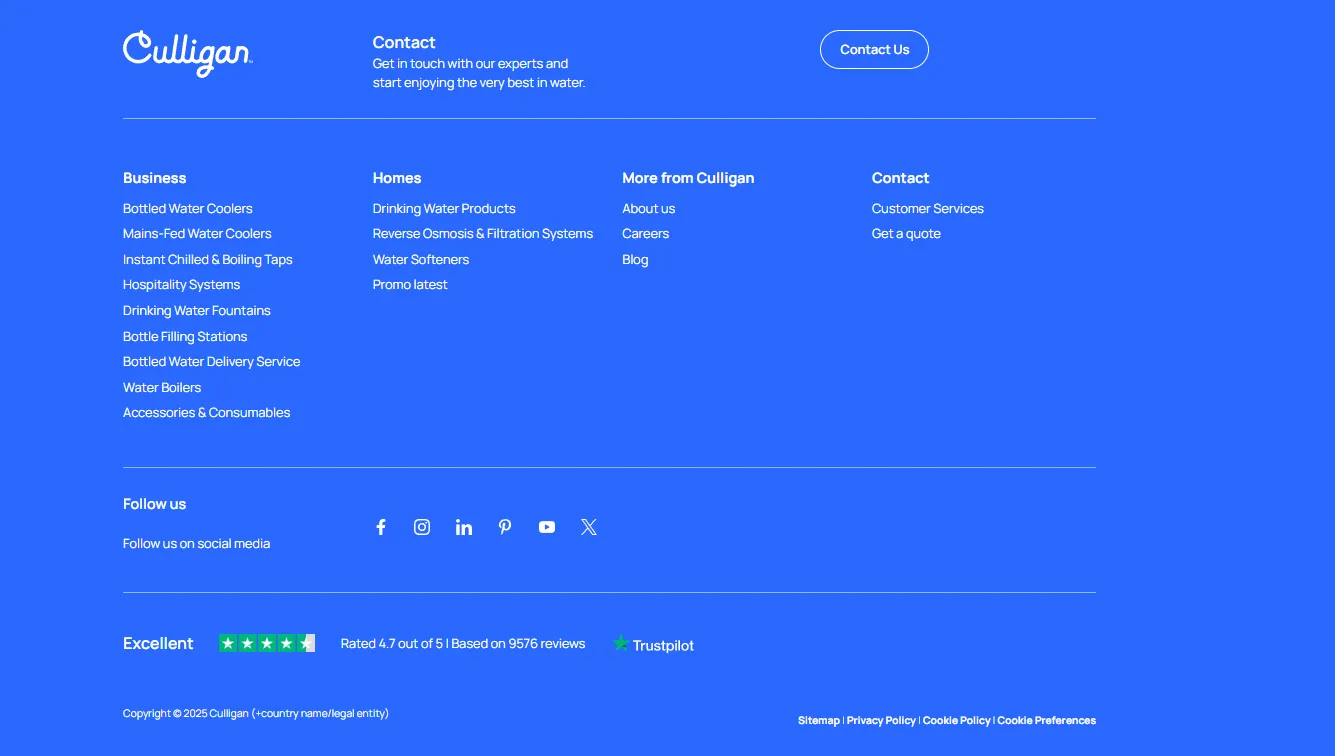Click the Excellent rating label
The height and width of the screenshot is (756, 1335).
[x=158, y=644]
